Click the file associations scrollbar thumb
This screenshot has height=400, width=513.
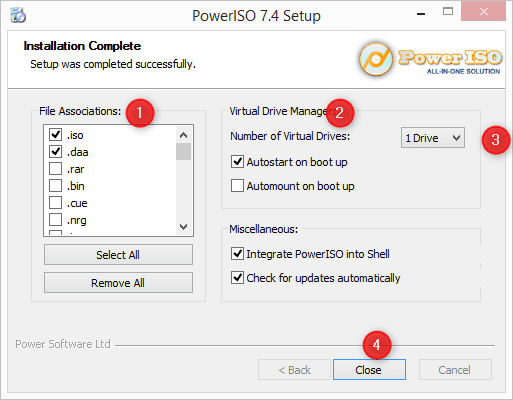[x=183, y=152]
